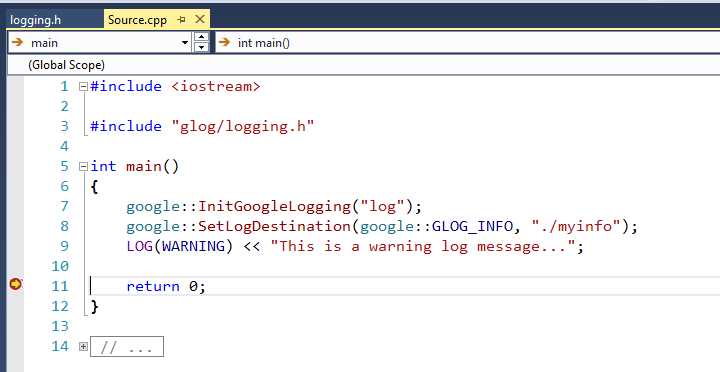Click the collapsed // ... comment box
Viewport: 720px width, 372px height.
point(127,347)
